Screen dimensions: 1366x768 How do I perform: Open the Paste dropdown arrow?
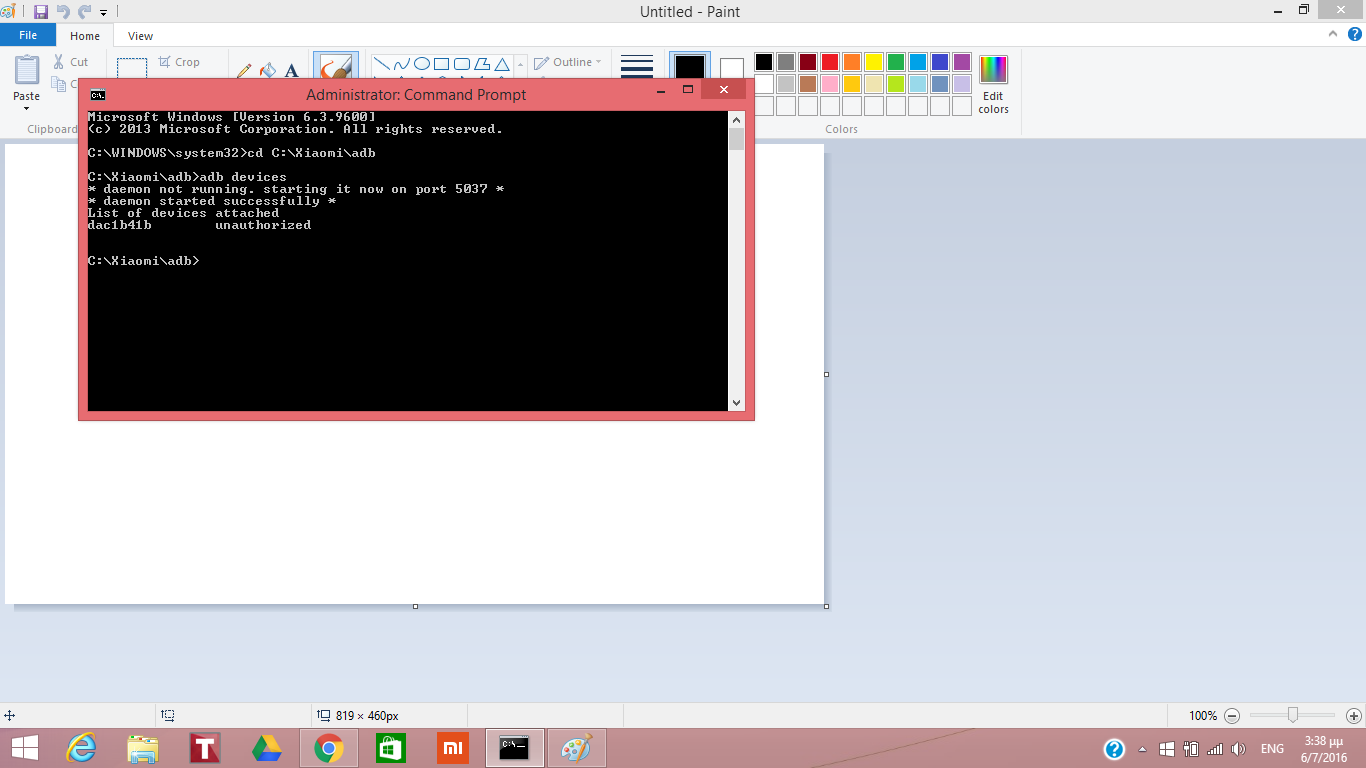pos(27,108)
